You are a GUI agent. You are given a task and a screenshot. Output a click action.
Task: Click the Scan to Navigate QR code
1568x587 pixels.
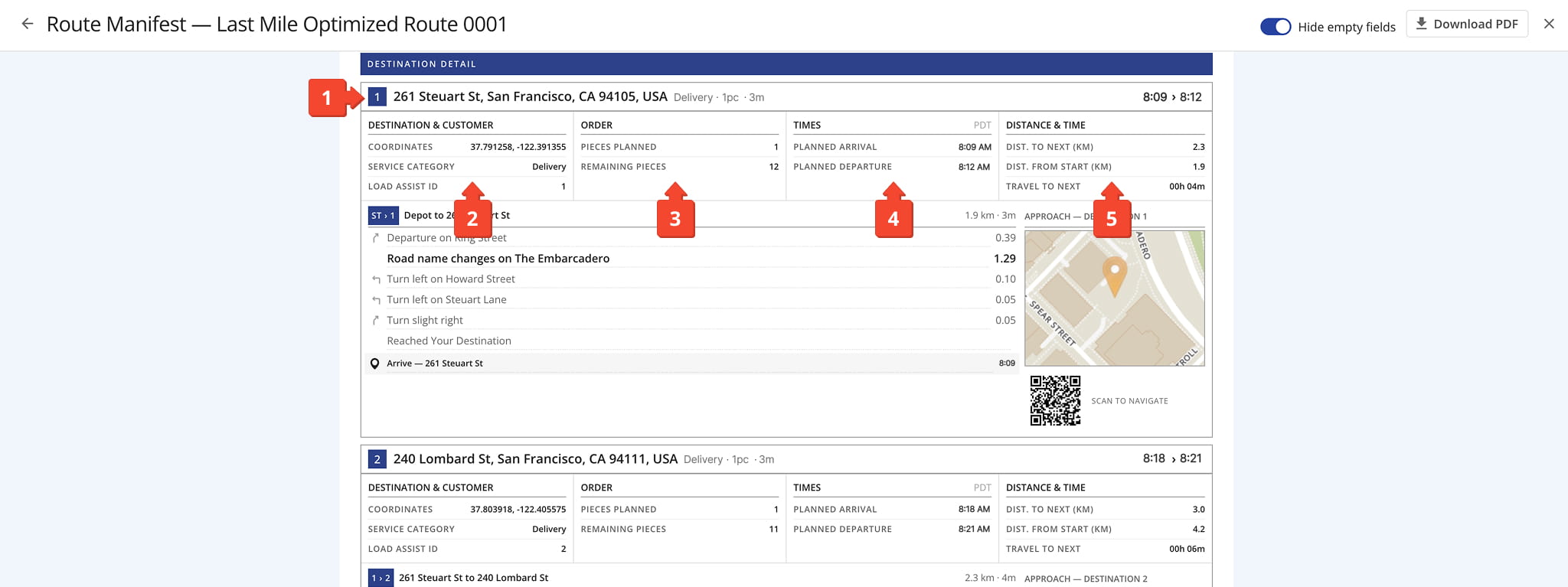1055,400
